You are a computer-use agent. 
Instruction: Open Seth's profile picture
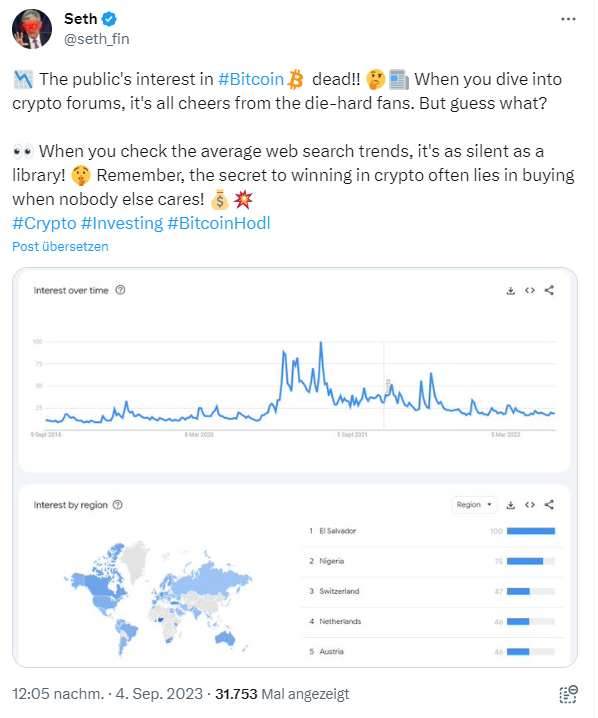32,29
